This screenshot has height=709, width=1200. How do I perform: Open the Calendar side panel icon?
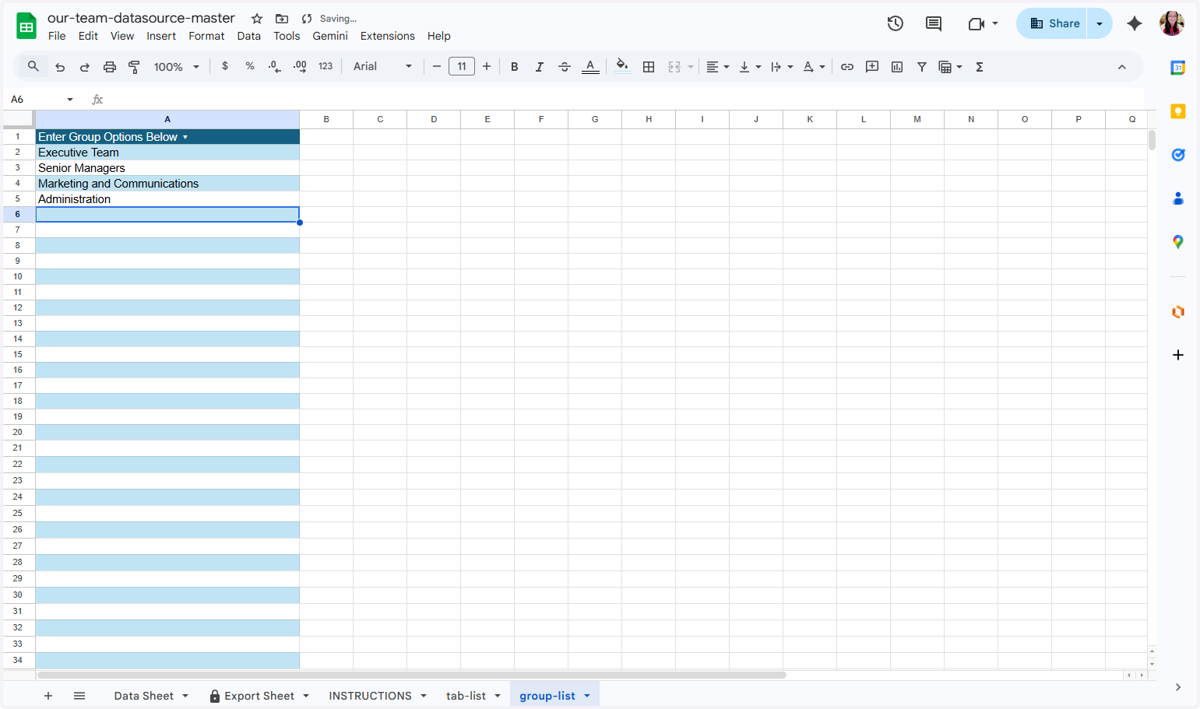coord(1178,67)
